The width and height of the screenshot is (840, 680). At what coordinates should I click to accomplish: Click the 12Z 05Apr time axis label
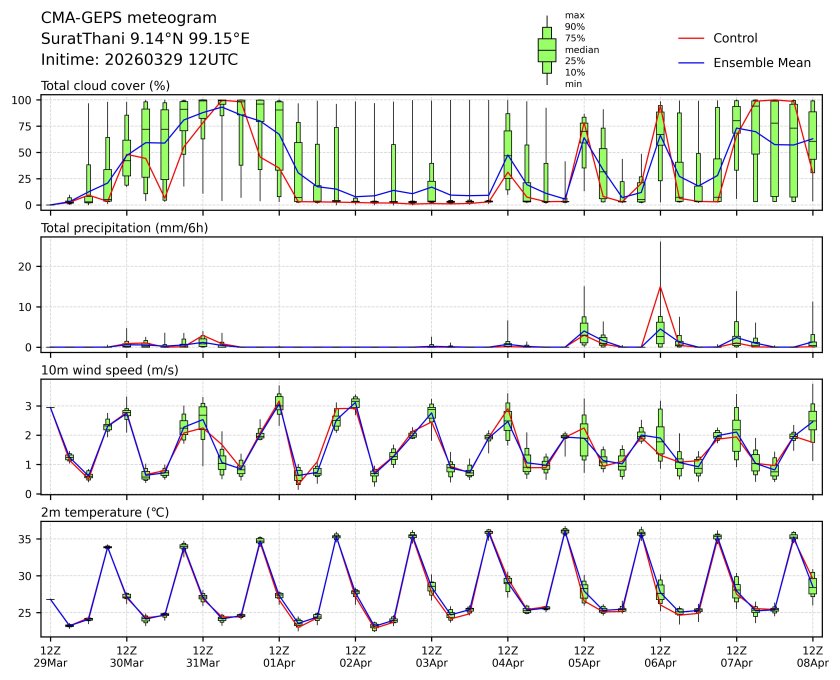click(584, 655)
